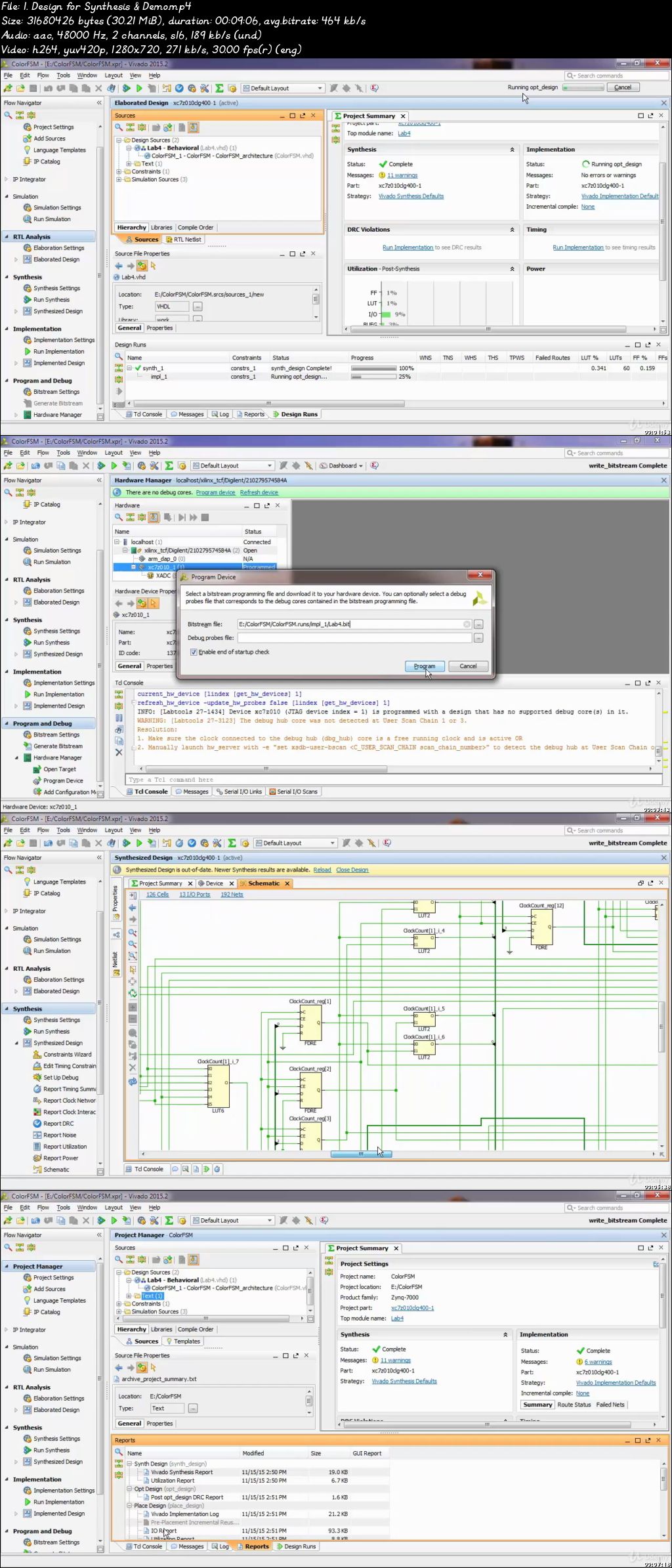Click Report DRC in Flow Navigator
Image resolution: width=672 pixels, height=1568 pixels.
click(x=58, y=1124)
